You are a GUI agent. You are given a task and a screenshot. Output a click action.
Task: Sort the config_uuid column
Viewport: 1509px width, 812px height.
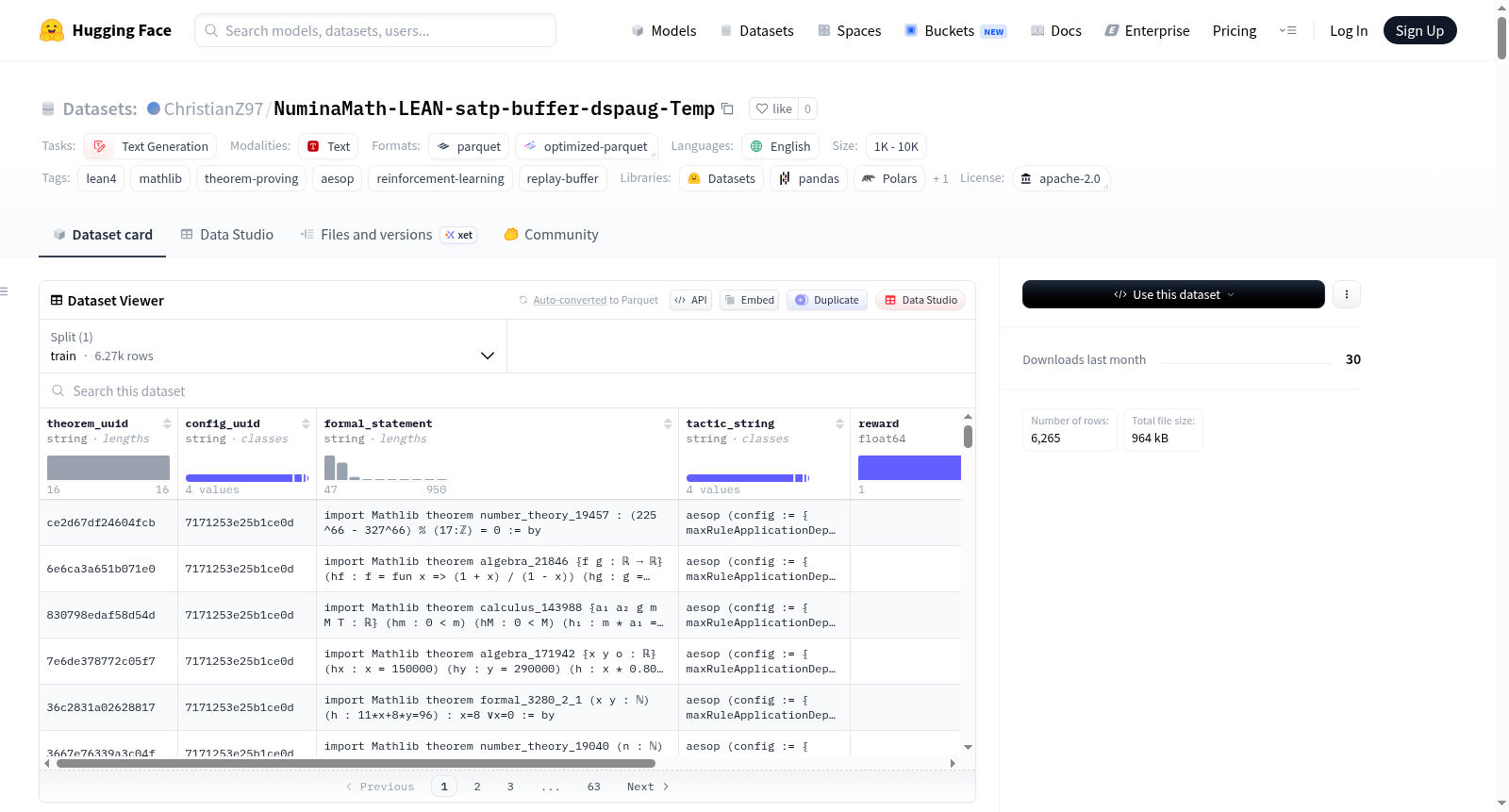[306, 423]
